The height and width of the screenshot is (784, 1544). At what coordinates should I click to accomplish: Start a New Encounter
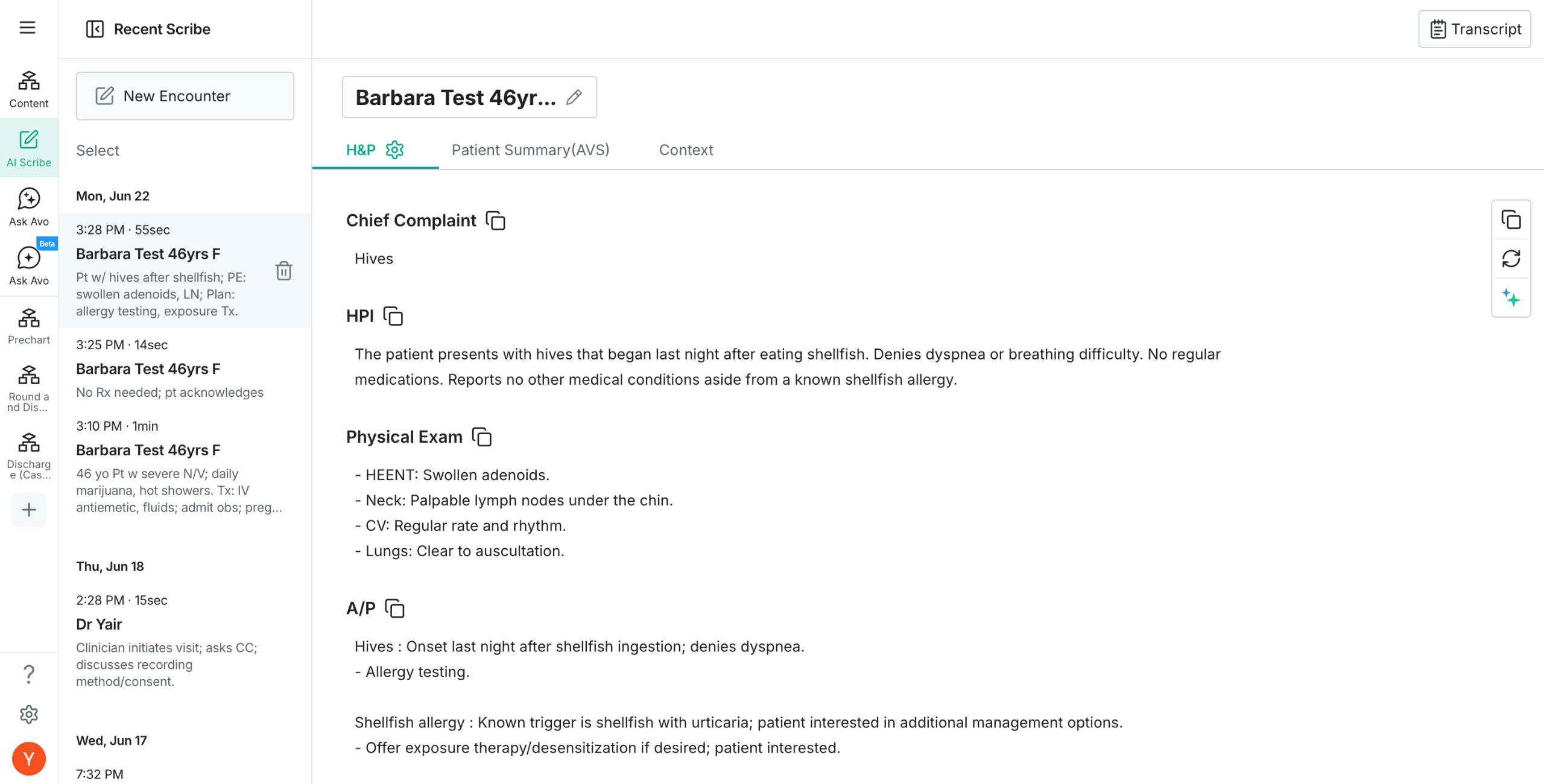coord(185,96)
